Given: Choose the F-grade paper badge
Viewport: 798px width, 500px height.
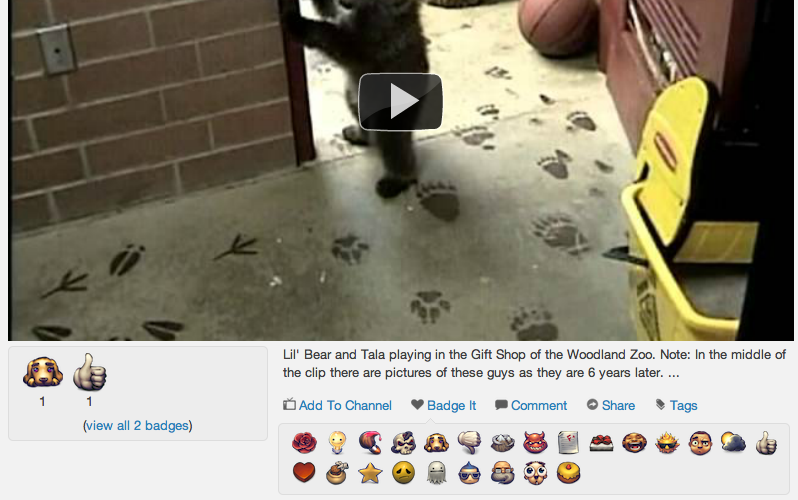Looking at the screenshot, I should [x=568, y=442].
